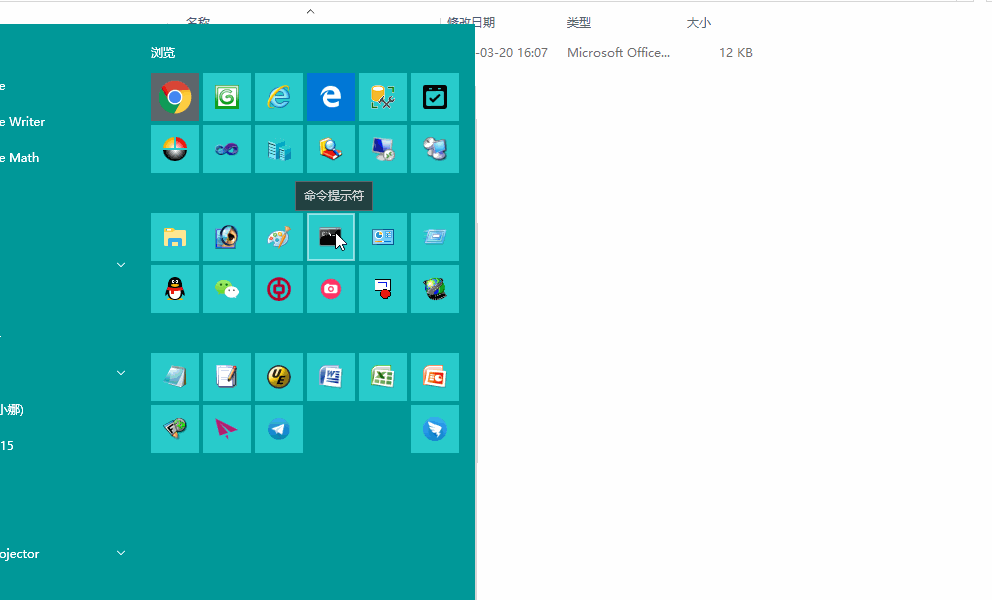Open the UltraEdit tile
992x600 pixels.
[279, 377]
